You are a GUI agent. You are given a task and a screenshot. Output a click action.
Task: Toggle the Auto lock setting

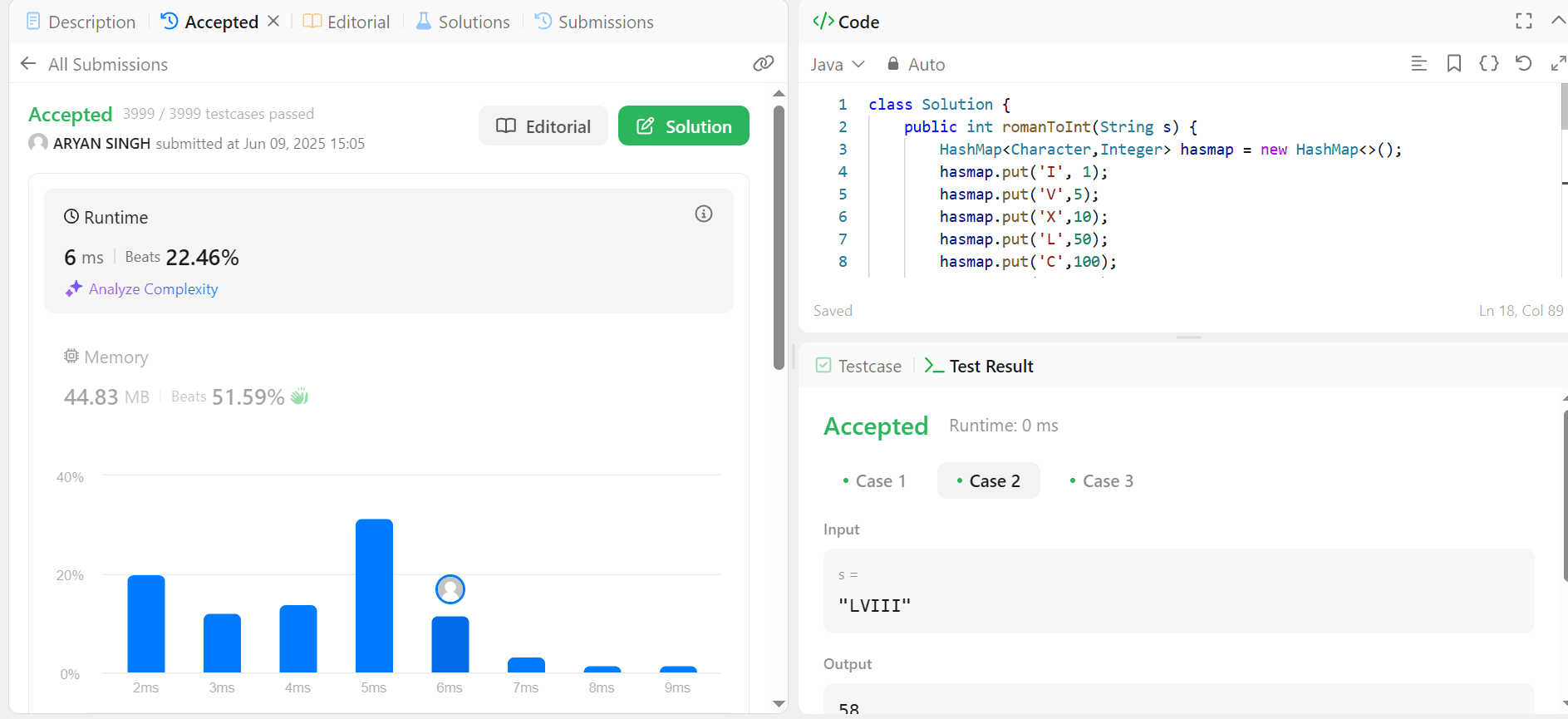click(916, 65)
